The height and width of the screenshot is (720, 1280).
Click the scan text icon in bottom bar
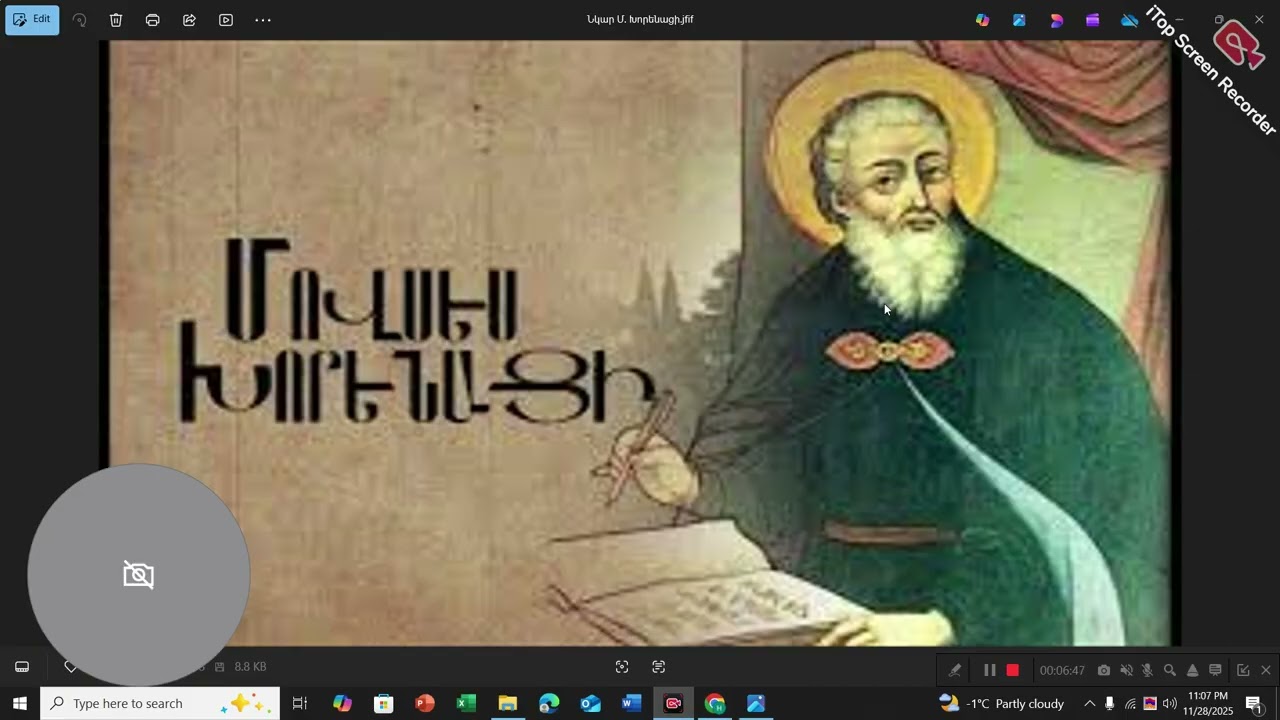[x=658, y=667]
